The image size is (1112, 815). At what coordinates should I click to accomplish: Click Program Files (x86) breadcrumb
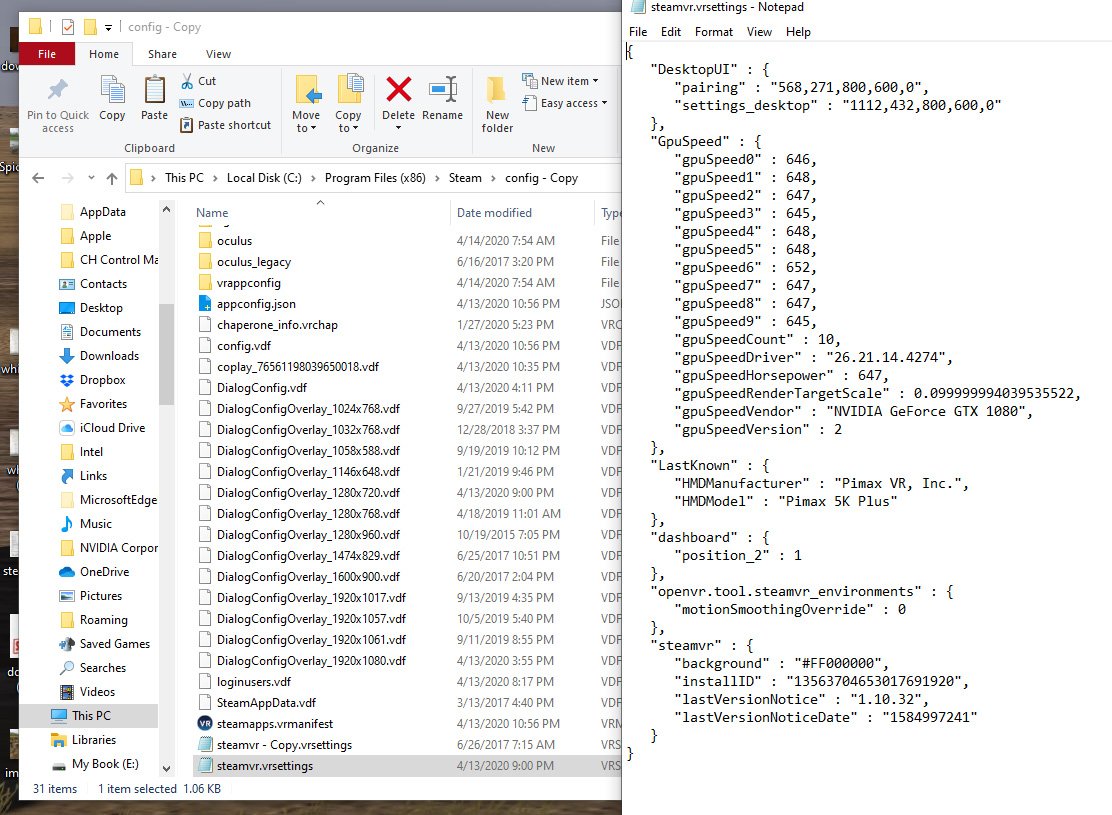375,178
